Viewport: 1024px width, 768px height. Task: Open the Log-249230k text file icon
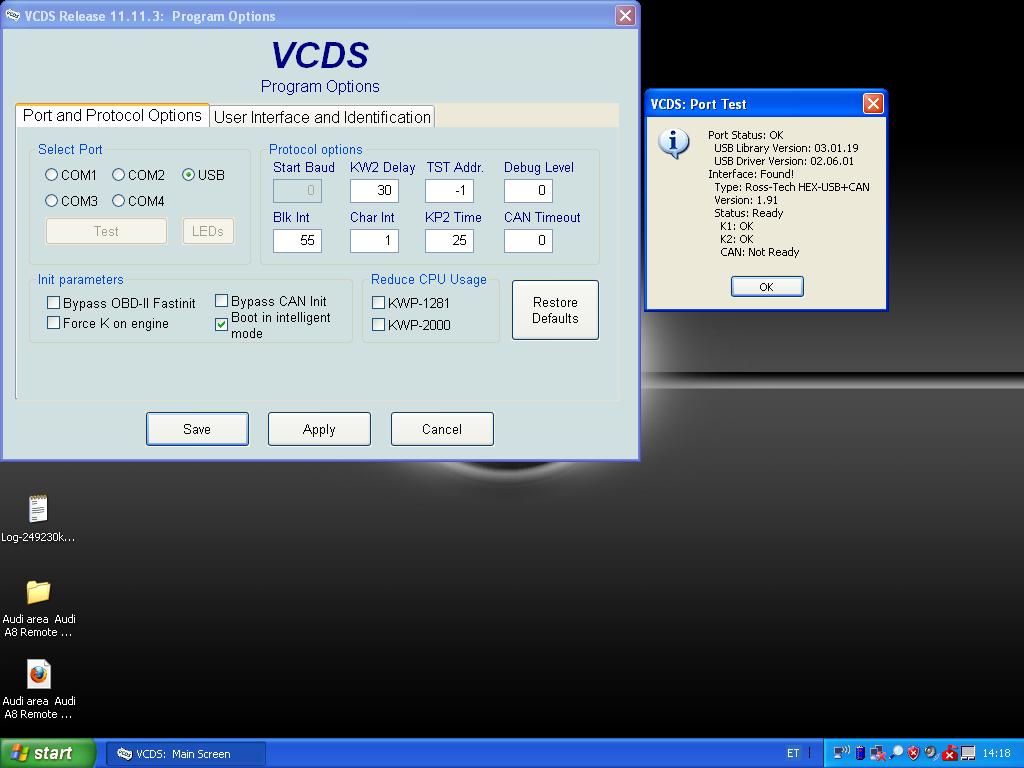[38, 509]
